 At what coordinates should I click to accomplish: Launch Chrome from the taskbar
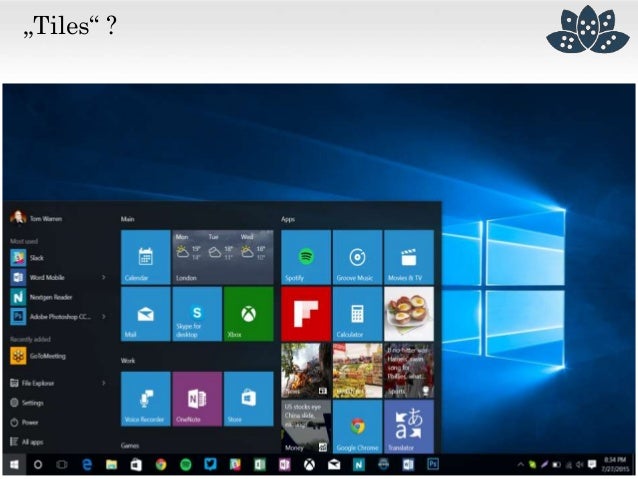pyautogui.click(x=161, y=464)
